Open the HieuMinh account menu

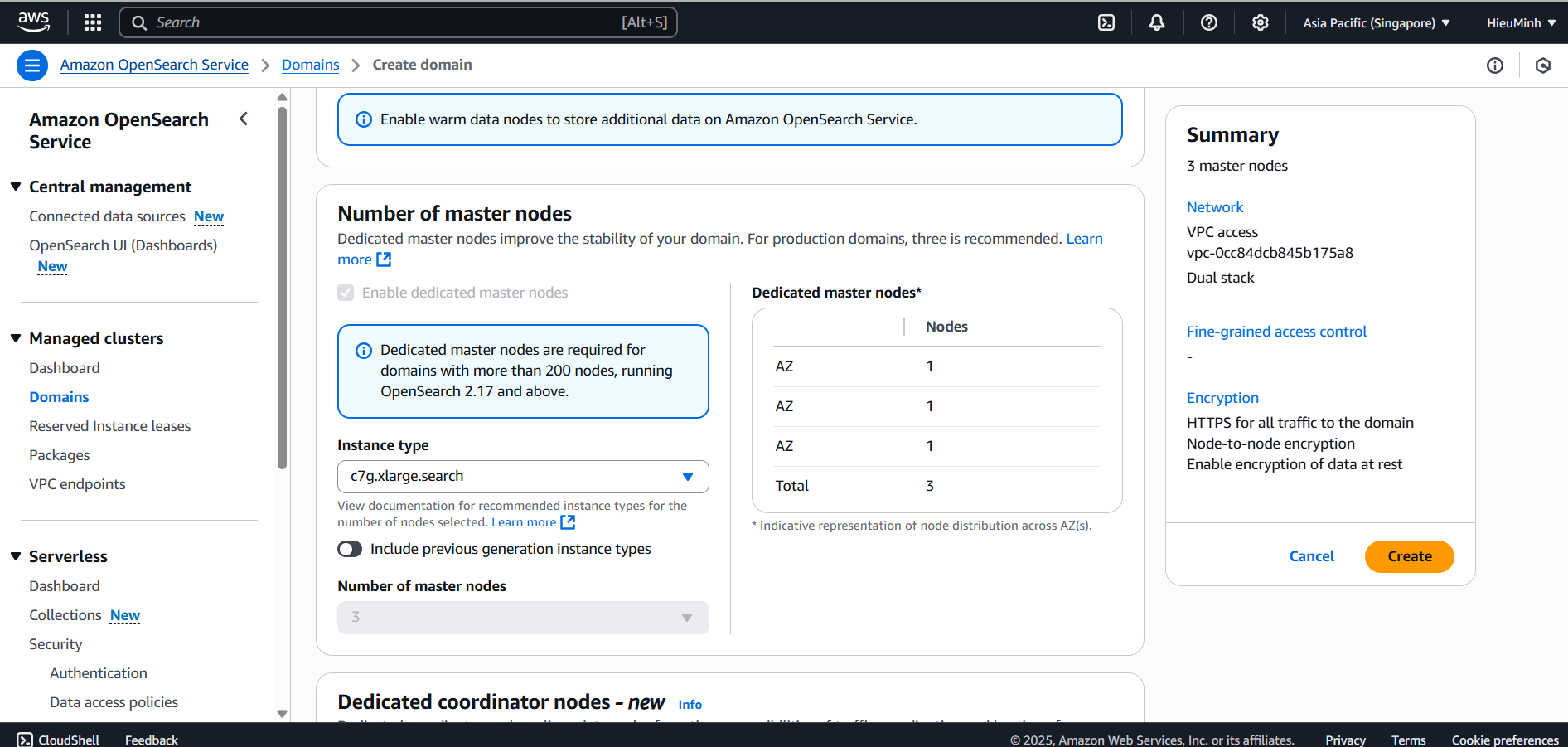pos(1521,22)
